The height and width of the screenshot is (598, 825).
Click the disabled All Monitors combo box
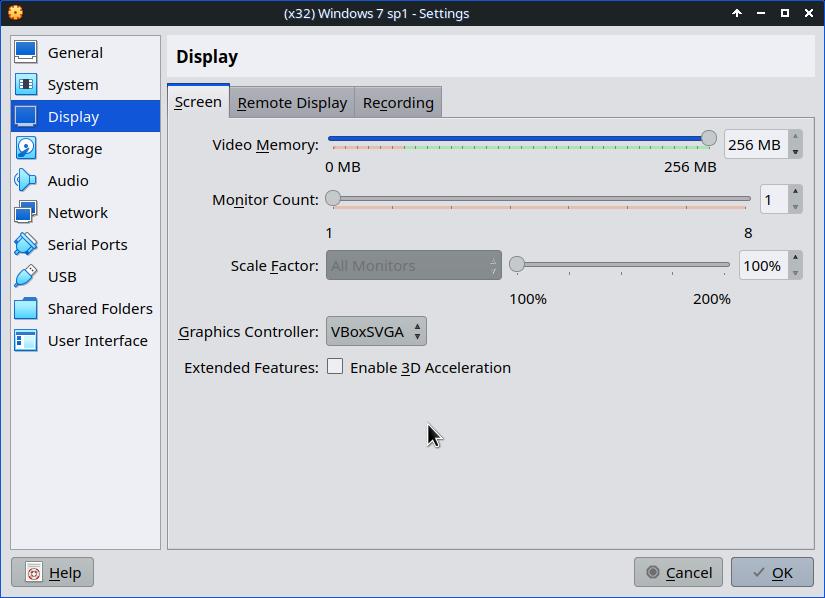(414, 265)
